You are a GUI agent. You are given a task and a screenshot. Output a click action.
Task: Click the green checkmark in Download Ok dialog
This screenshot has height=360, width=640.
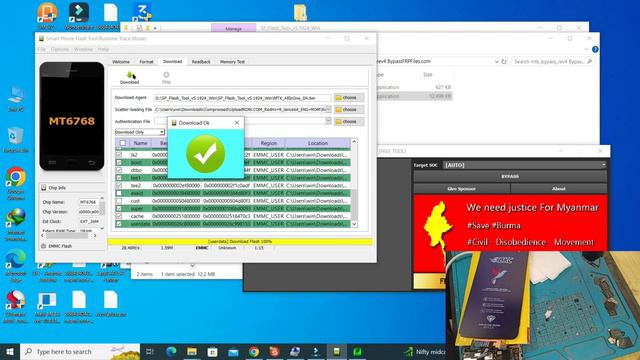(x=206, y=154)
